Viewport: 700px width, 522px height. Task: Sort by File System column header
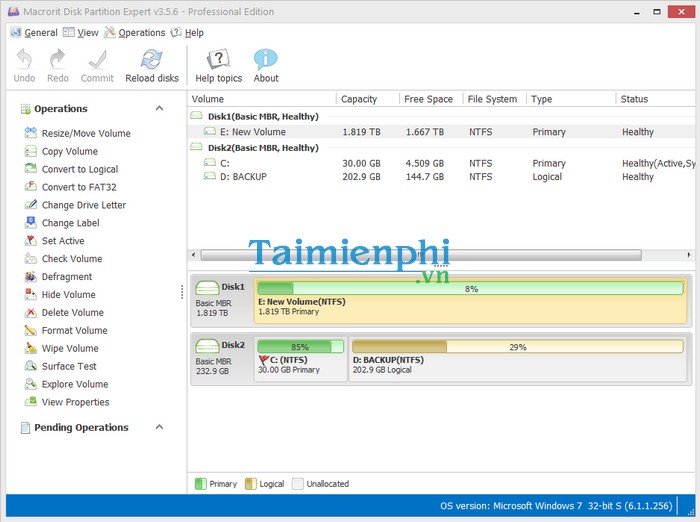(x=495, y=99)
